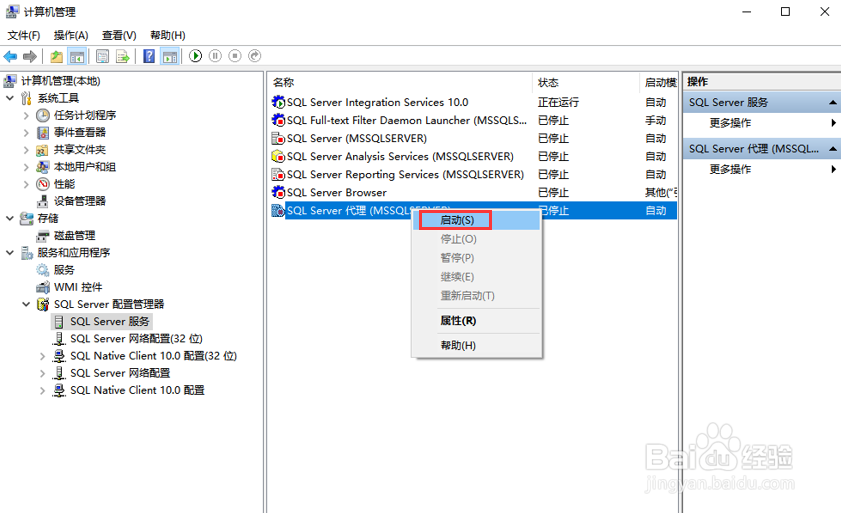Open the 文件(F) menu
841x513 pixels.
tap(24, 35)
